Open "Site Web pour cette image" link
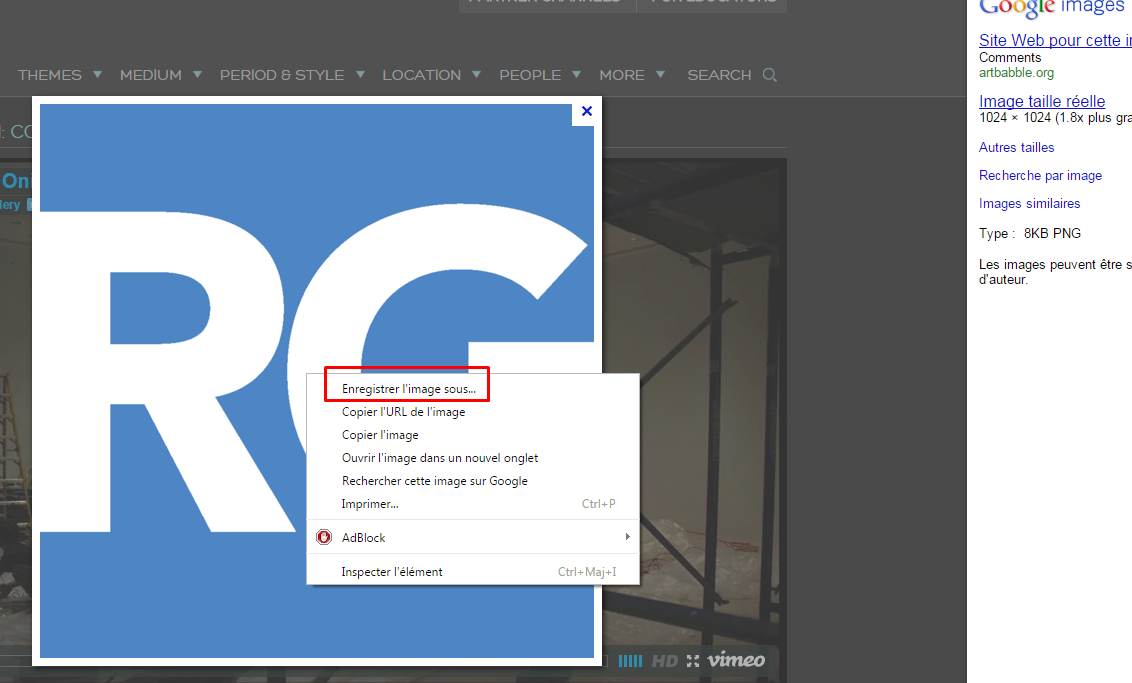 [1055, 40]
